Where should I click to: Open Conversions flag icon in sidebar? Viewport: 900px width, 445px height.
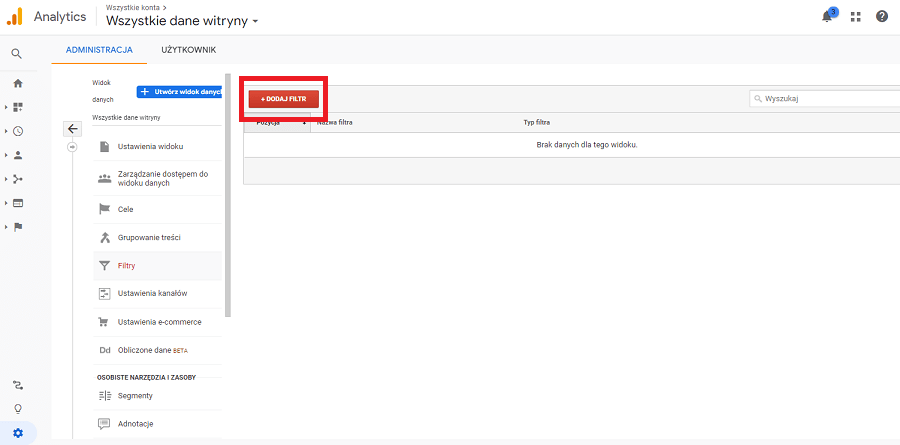[18, 227]
